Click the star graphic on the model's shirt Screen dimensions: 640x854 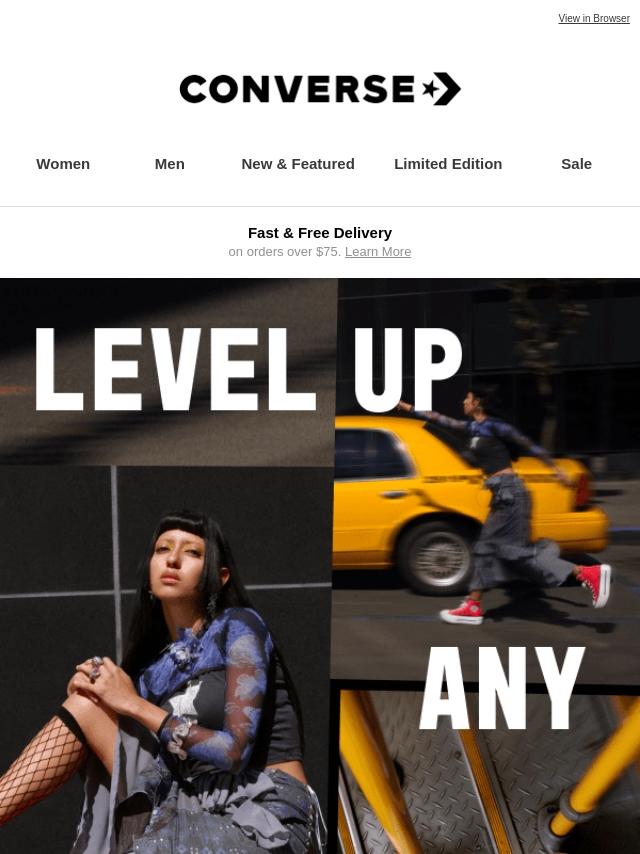(x=185, y=701)
